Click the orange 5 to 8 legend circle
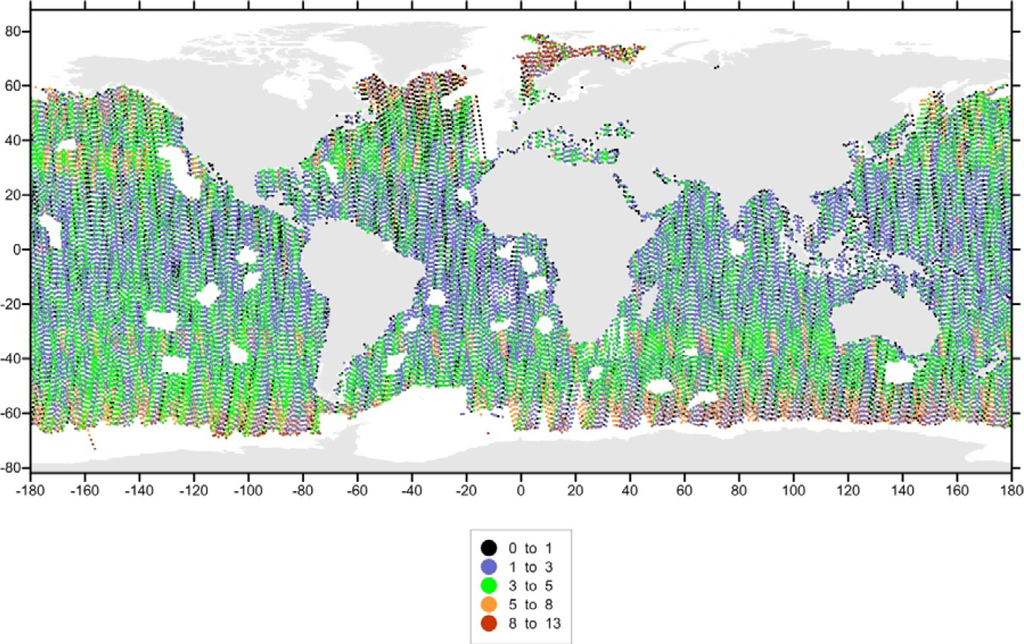This screenshot has width=1024, height=644. coord(489,604)
